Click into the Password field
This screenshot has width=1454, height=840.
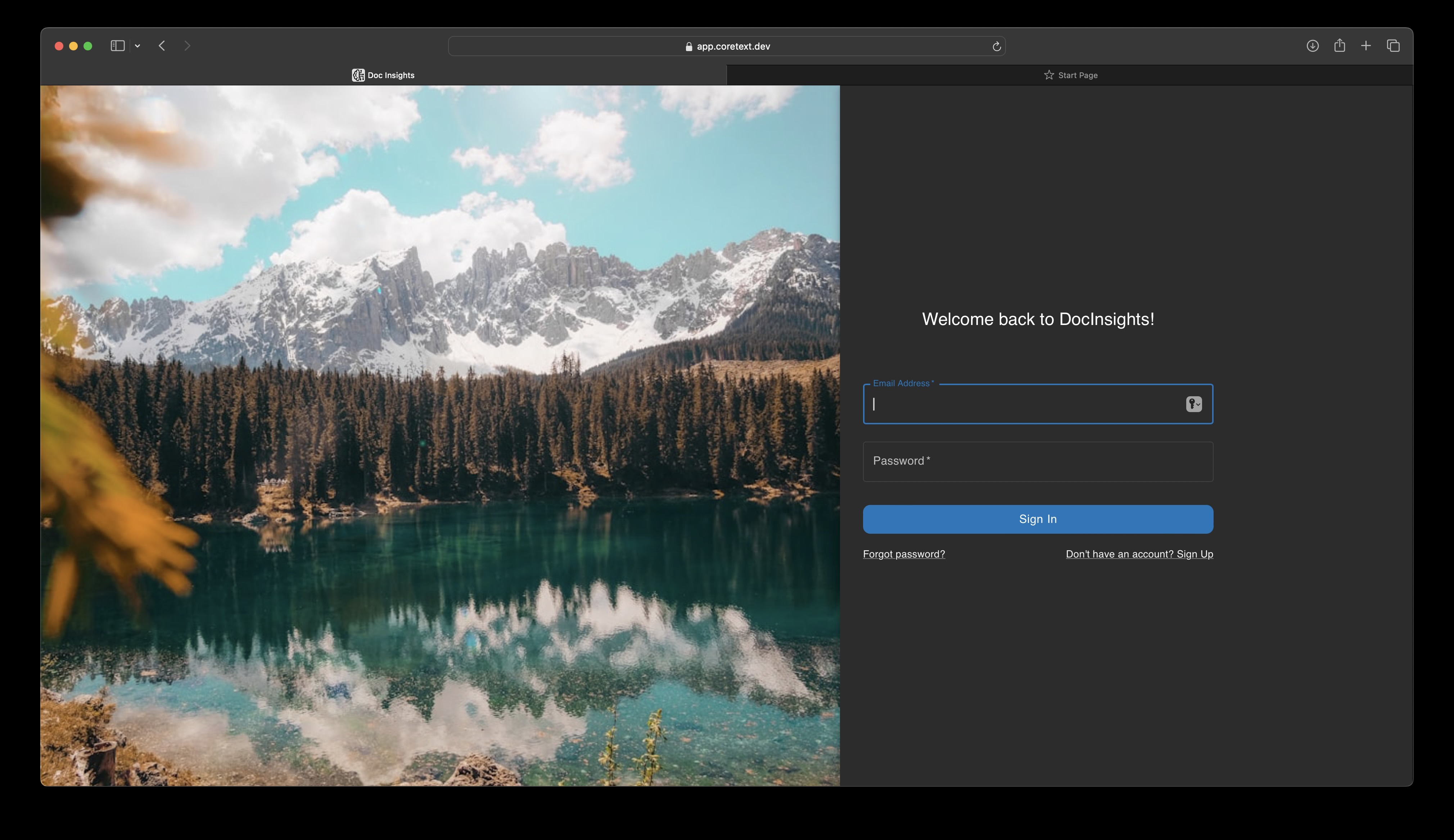click(1038, 461)
